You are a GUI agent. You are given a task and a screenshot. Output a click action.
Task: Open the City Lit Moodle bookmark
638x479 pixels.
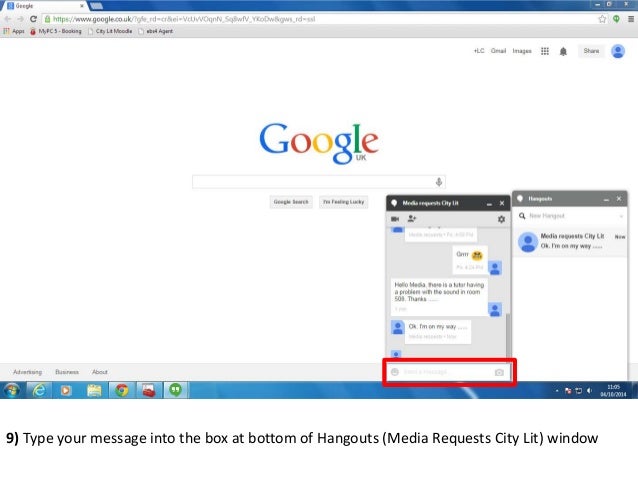pyautogui.click(x=110, y=31)
